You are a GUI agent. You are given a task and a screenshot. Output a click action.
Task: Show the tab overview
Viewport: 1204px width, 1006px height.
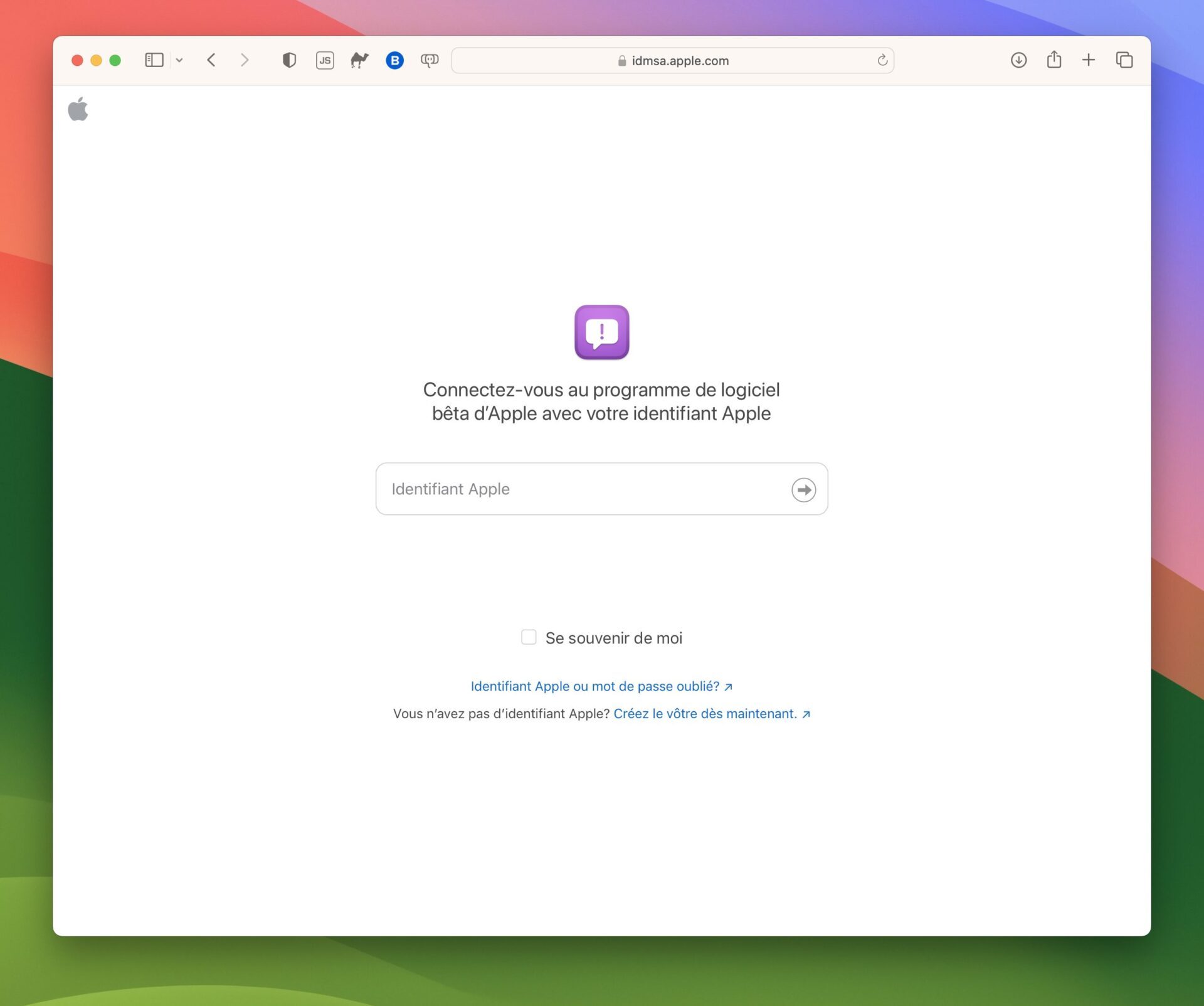click(1124, 60)
